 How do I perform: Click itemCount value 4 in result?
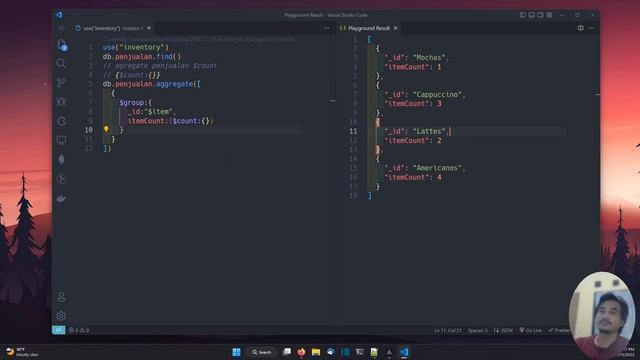click(439, 177)
